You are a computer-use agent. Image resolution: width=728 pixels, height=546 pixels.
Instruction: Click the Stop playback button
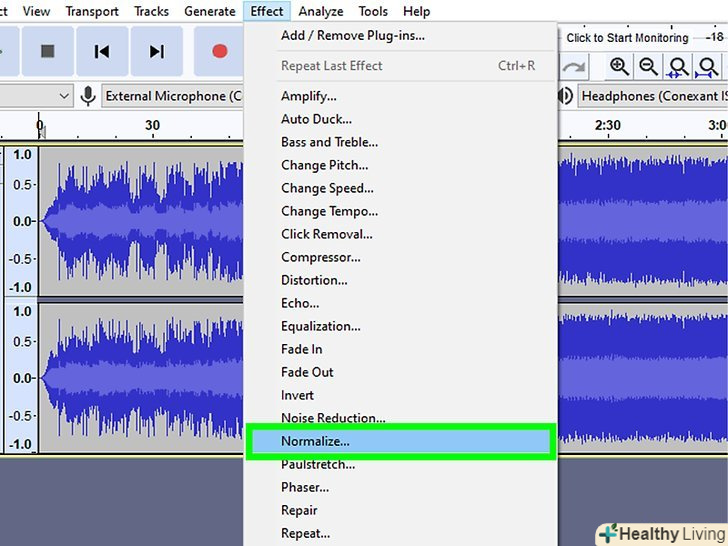(x=47, y=51)
